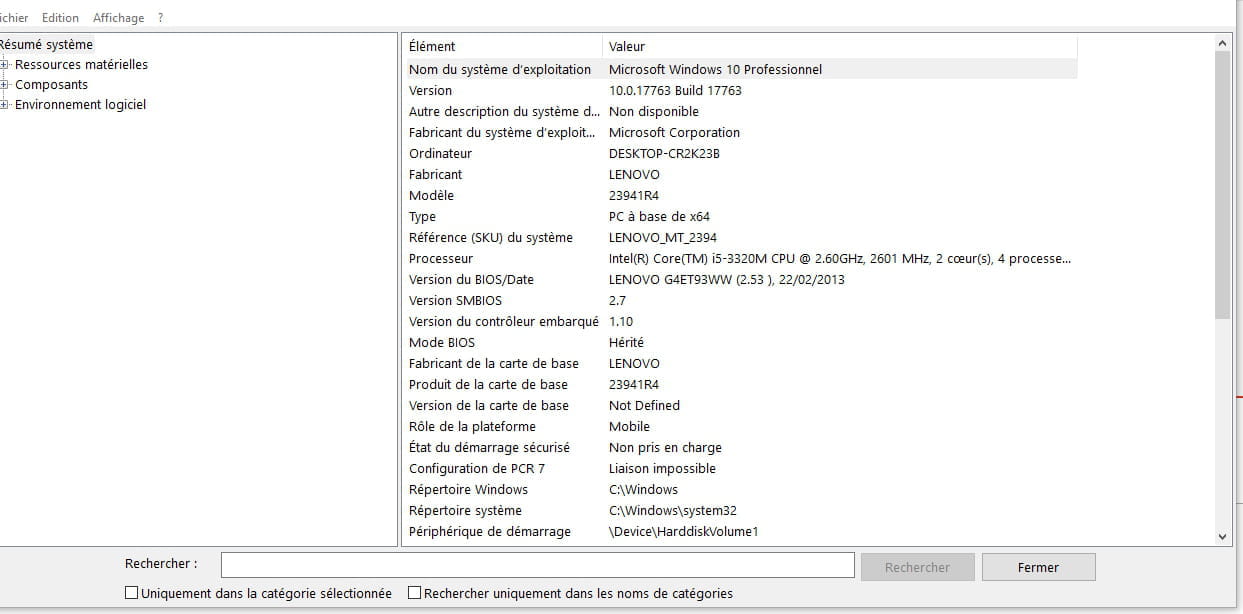Click the LENOVO G4ET93WW BIOS version value

[x=726, y=279]
